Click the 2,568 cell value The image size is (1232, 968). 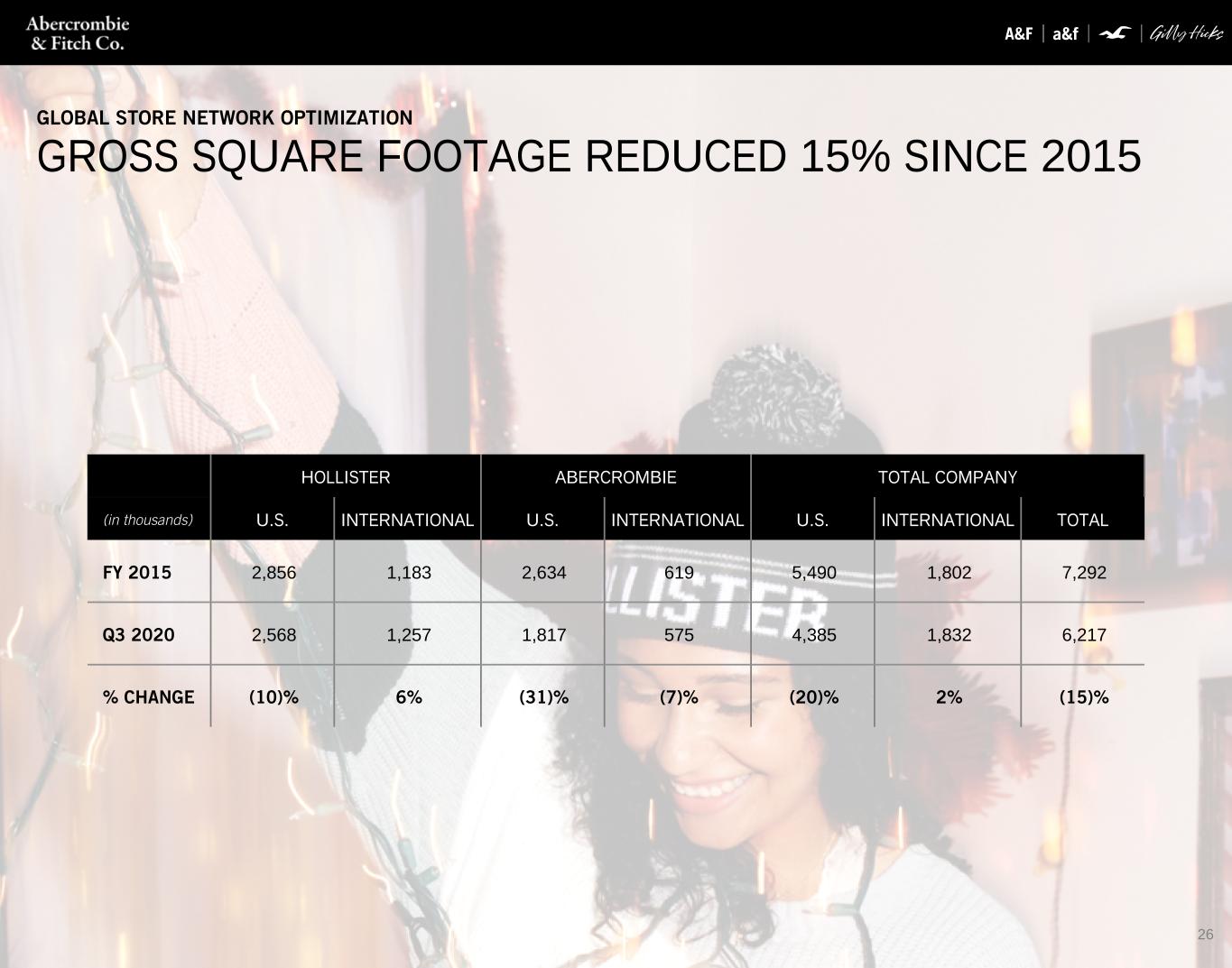[x=273, y=635]
